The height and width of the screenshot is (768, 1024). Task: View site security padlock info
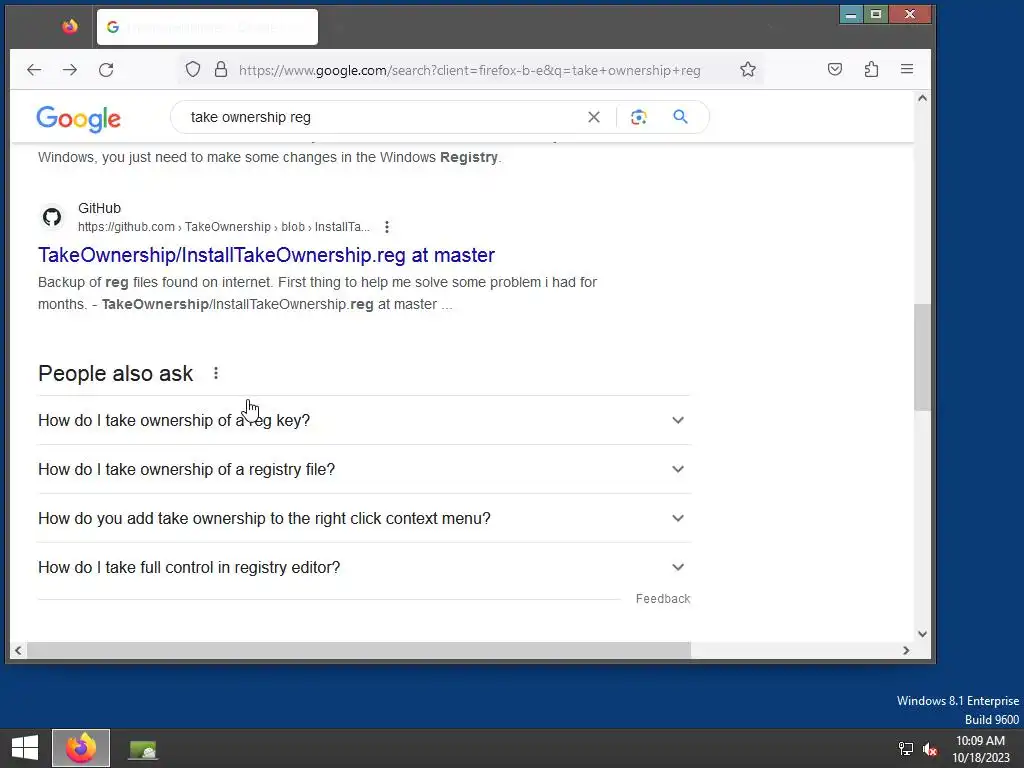pos(221,69)
